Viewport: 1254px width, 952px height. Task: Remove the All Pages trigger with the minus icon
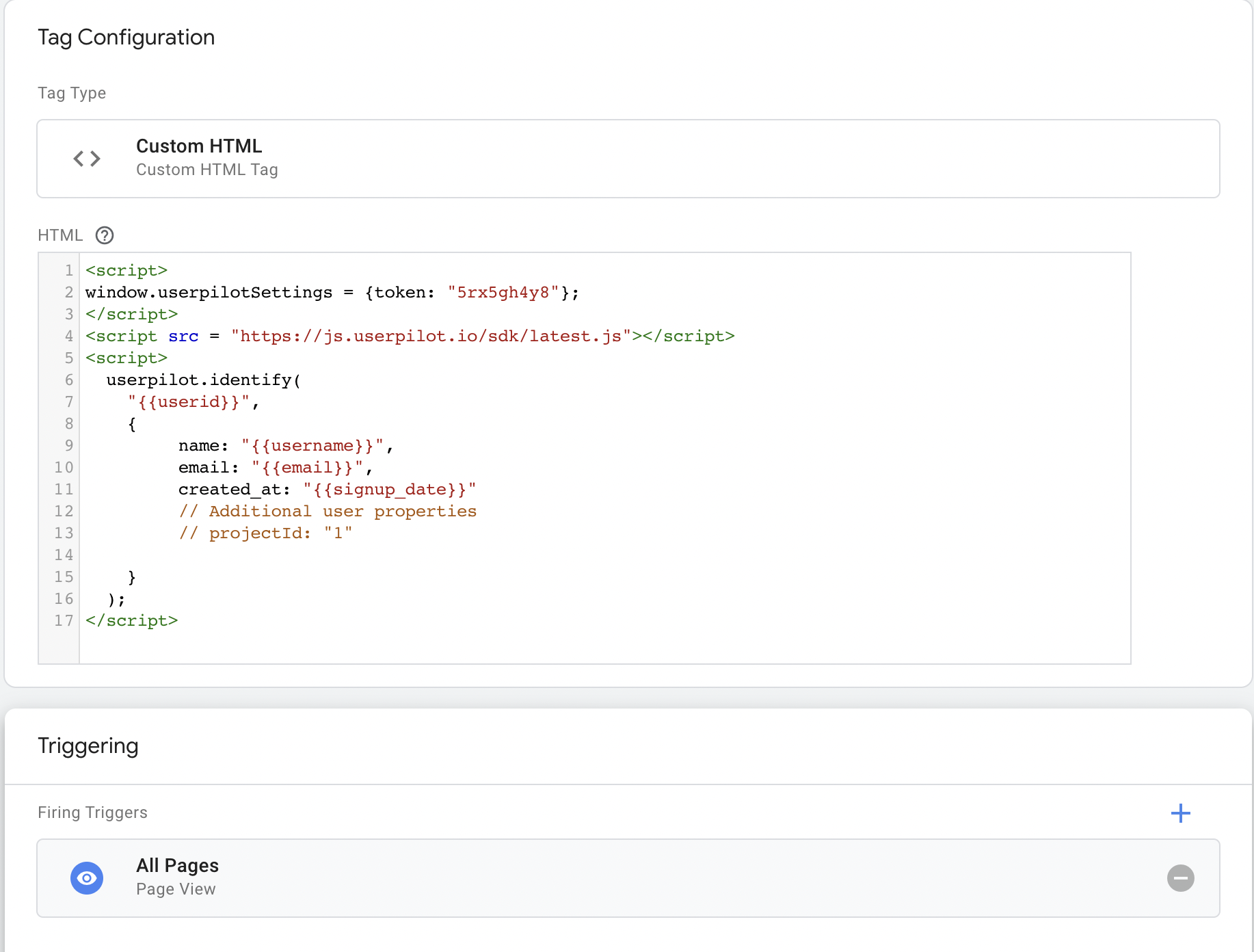click(x=1180, y=878)
